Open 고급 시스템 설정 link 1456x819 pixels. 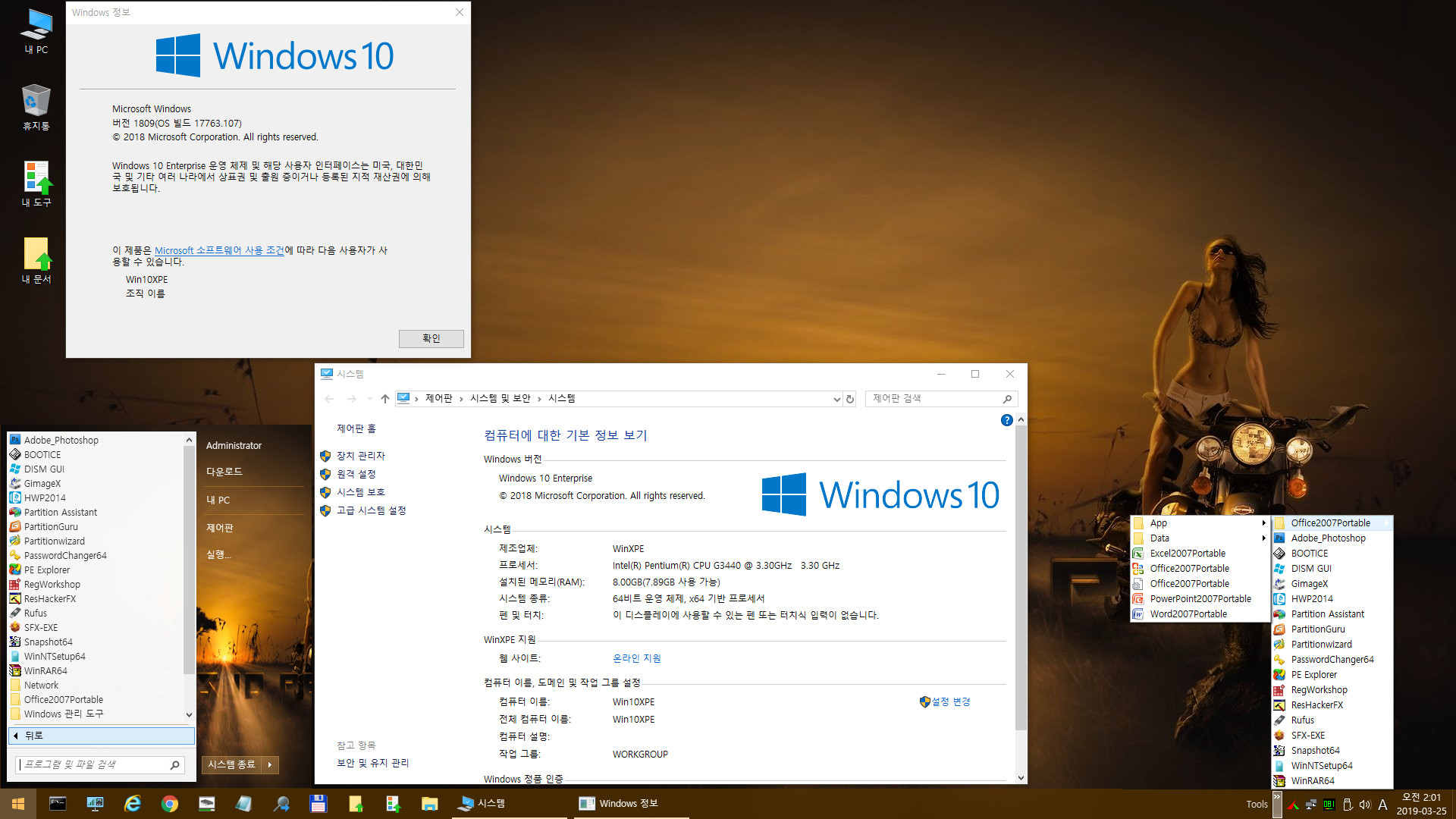372,510
